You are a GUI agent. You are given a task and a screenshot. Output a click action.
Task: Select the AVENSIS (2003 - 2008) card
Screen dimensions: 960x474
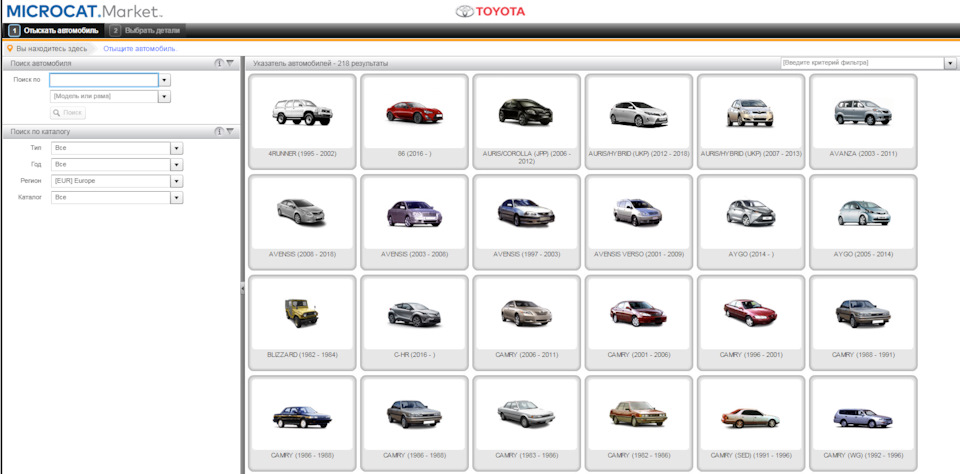414,222
